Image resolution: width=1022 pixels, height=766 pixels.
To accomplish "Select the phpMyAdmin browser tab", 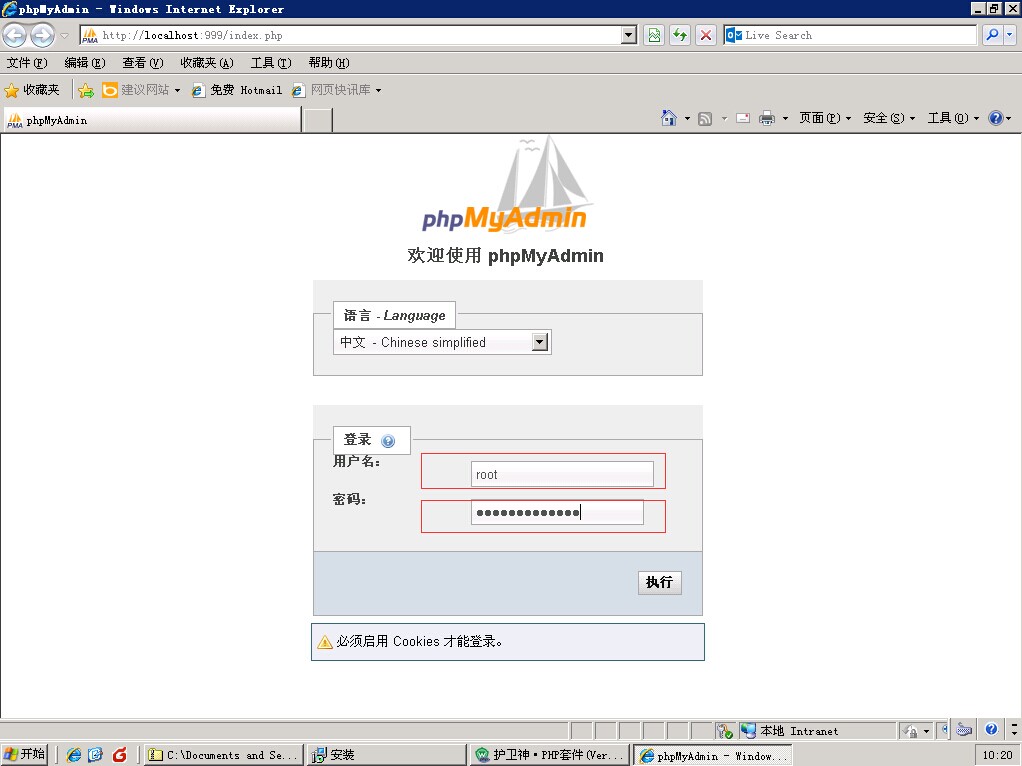I will pos(153,120).
